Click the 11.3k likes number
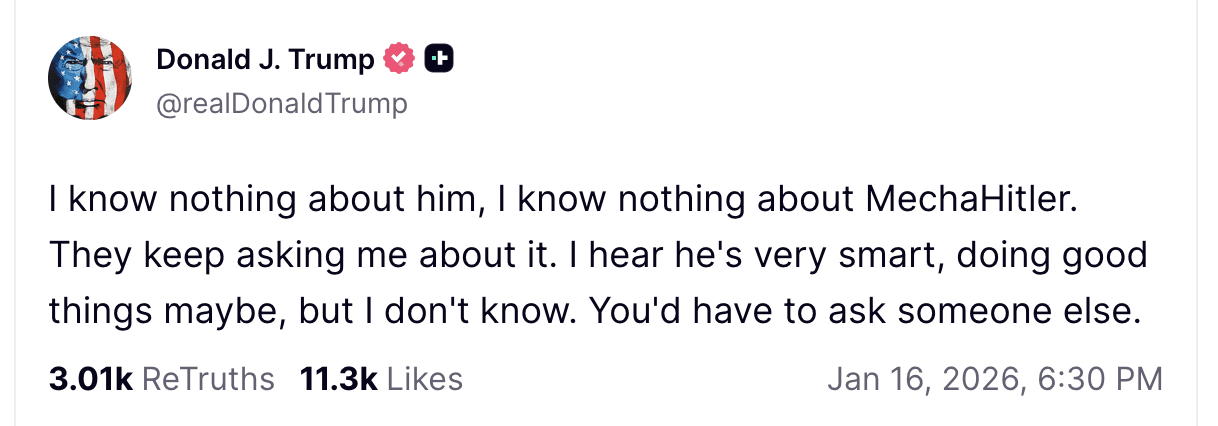The image size is (1218, 426). click(338, 379)
